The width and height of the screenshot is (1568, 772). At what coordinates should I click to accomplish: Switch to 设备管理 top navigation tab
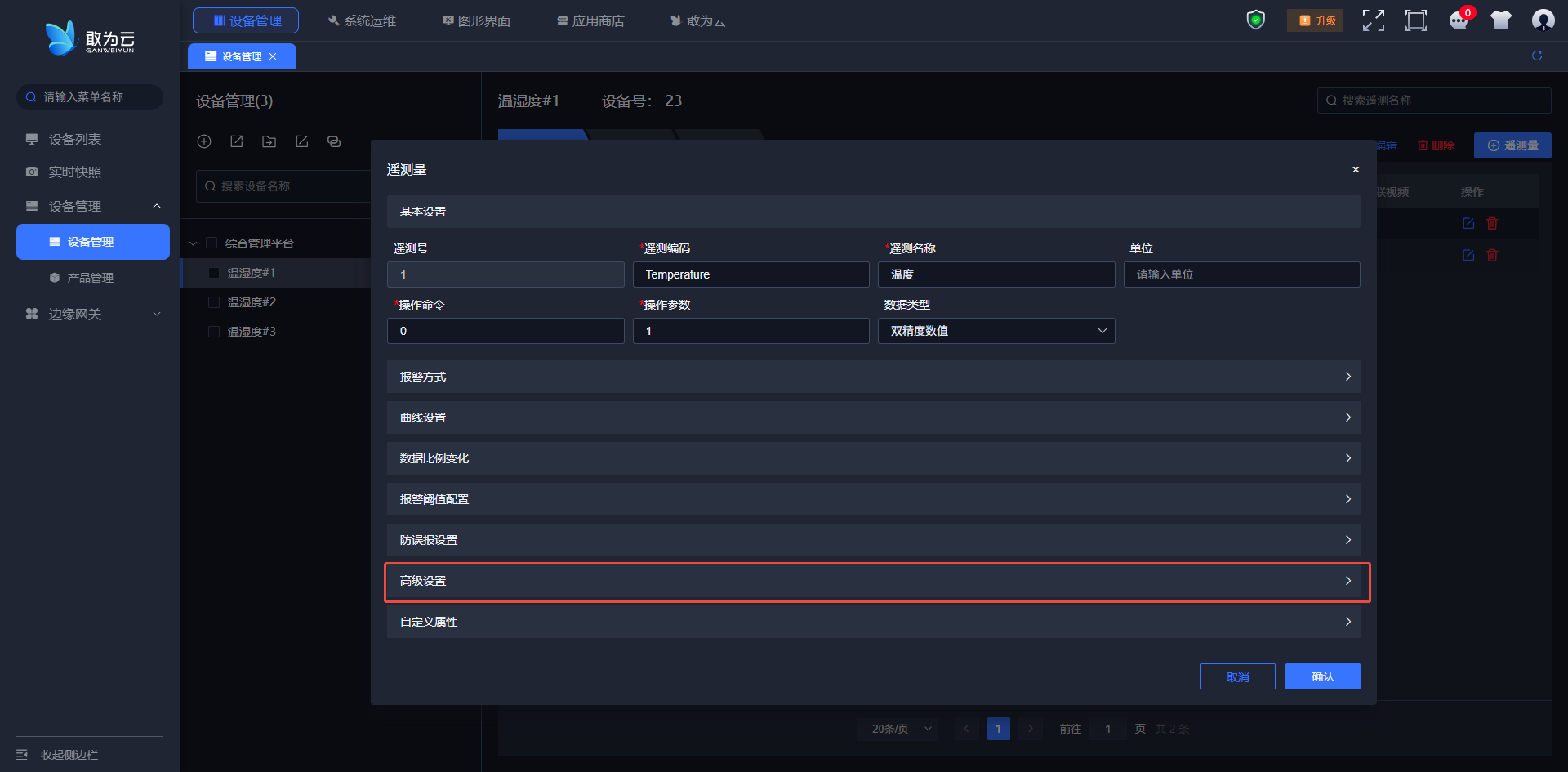pyautogui.click(x=246, y=20)
